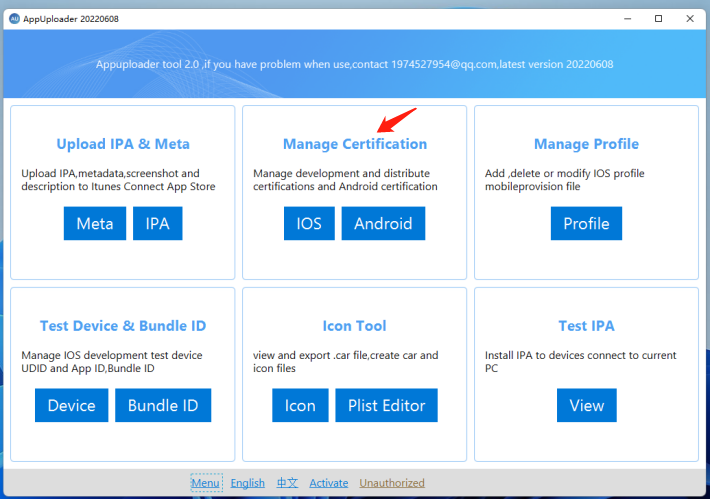Click 'Manage IOS development test device' text
The height and width of the screenshot is (499, 710).
click(x=112, y=361)
